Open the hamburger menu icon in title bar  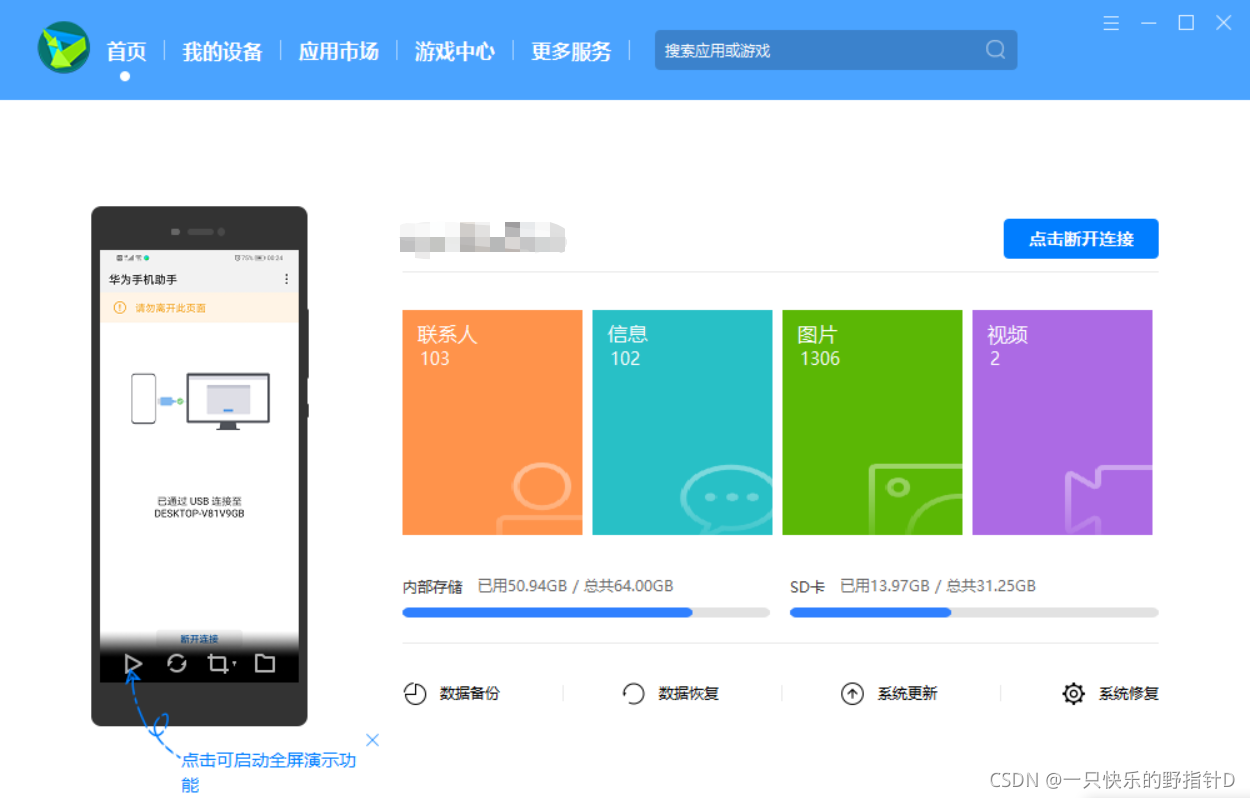(x=1111, y=23)
